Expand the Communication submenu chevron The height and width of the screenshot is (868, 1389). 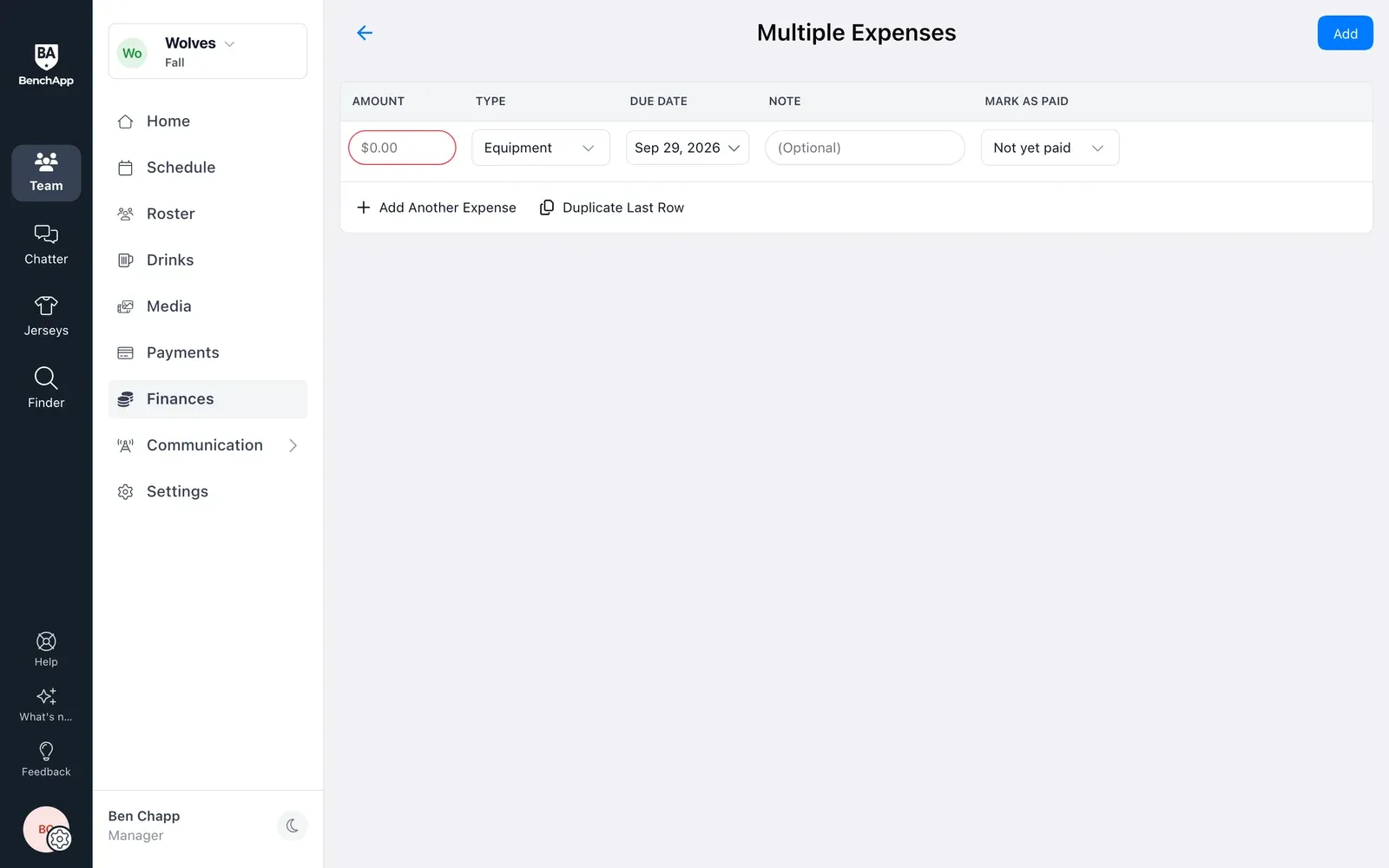click(x=293, y=445)
